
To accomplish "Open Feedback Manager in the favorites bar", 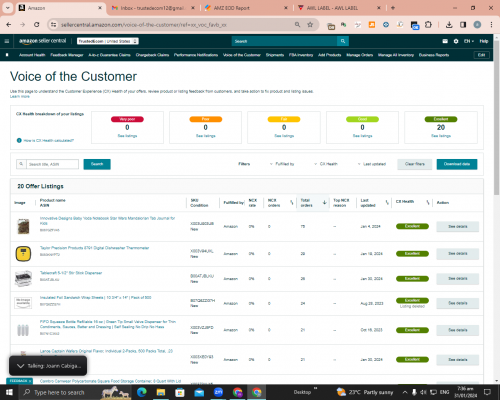I will [67, 55].
